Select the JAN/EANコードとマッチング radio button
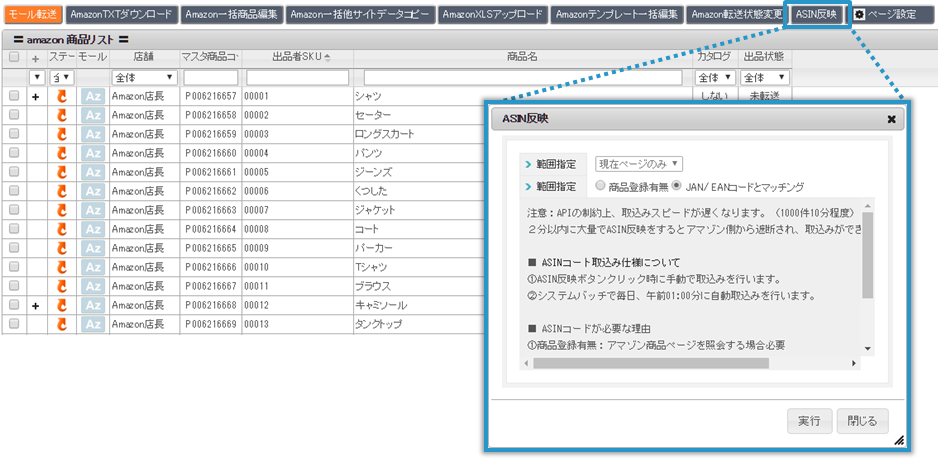 [x=677, y=186]
